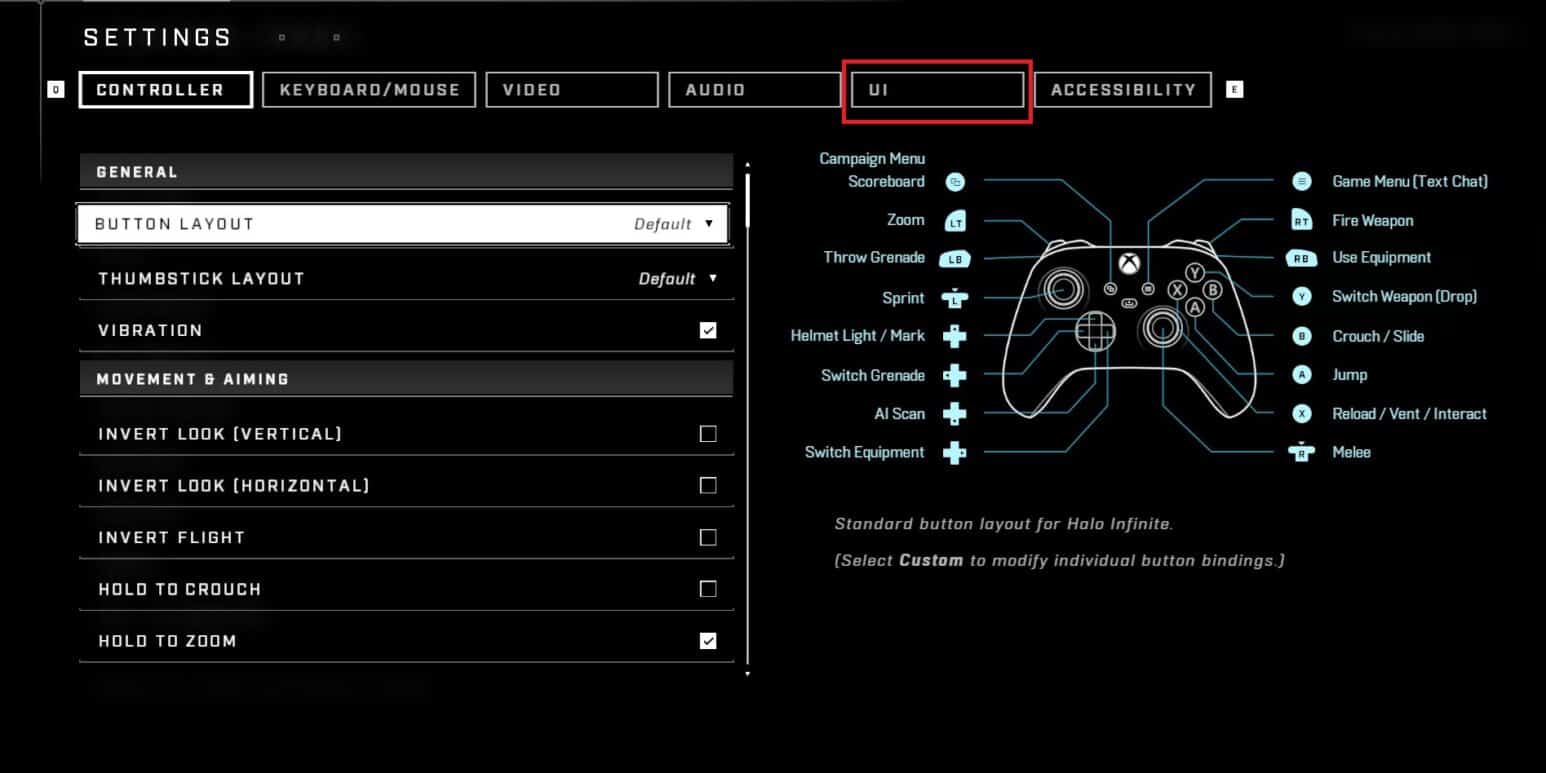
Task: Switch to the Audio tab
Action: [x=755, y=89]
